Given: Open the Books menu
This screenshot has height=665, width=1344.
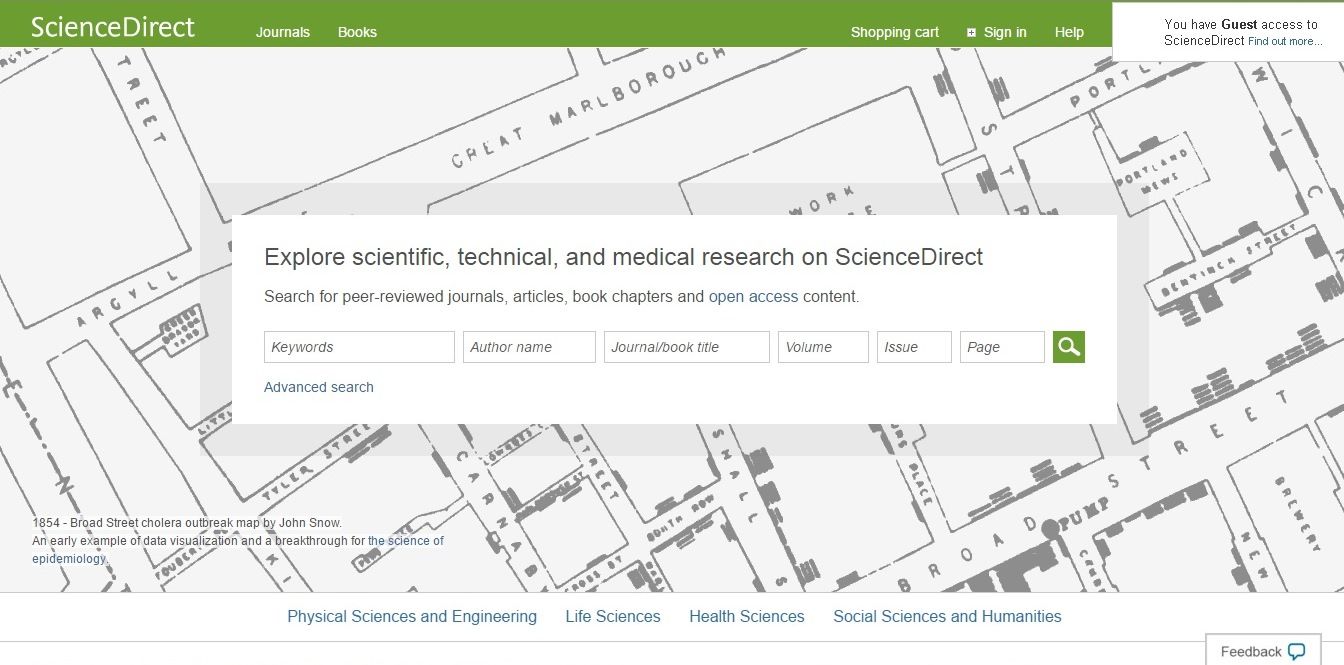Looking at the screenshot, I should pyautogui.click(x=357, y=32).
